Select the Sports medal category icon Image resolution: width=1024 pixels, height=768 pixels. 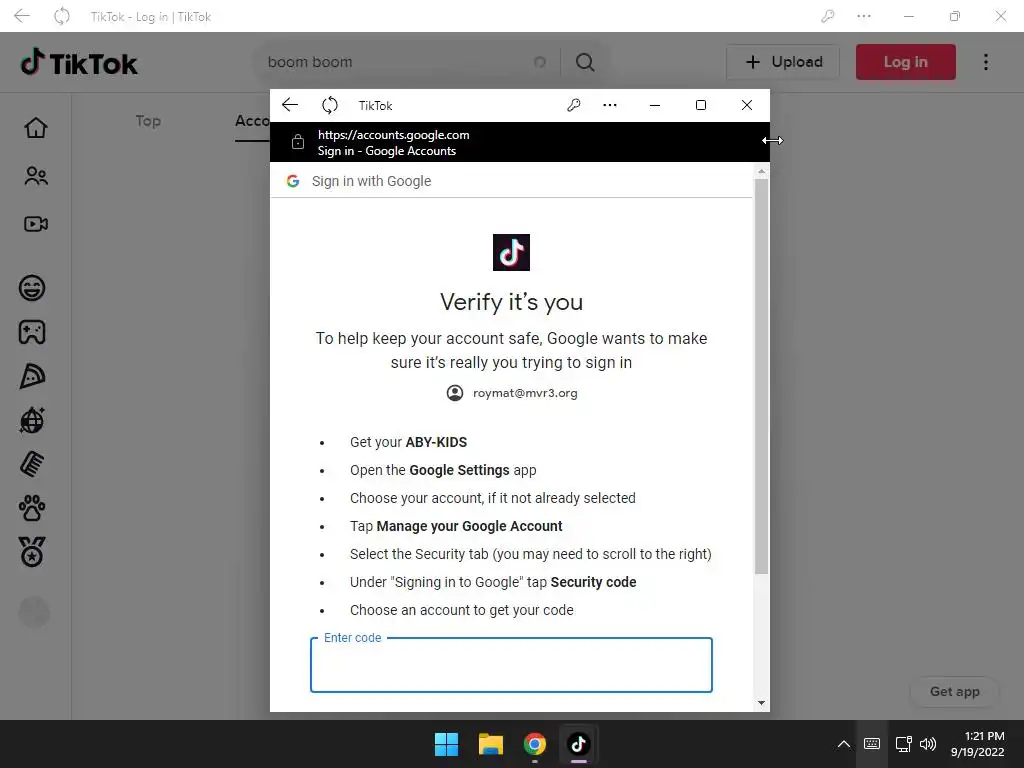click(32, 552)
